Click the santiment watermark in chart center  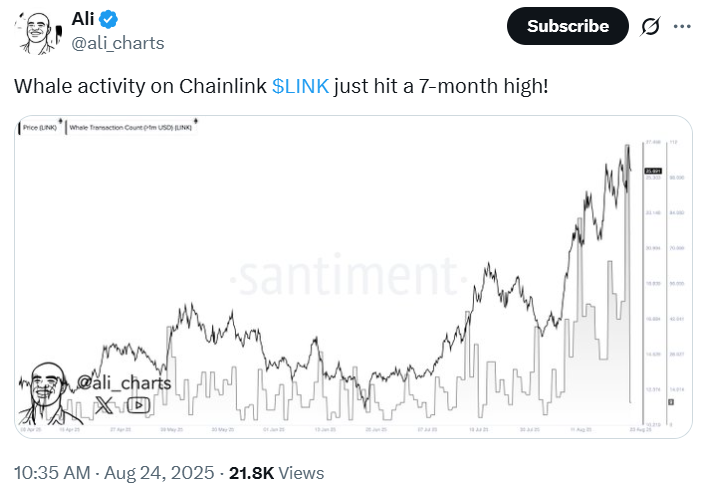click(348, 276)
